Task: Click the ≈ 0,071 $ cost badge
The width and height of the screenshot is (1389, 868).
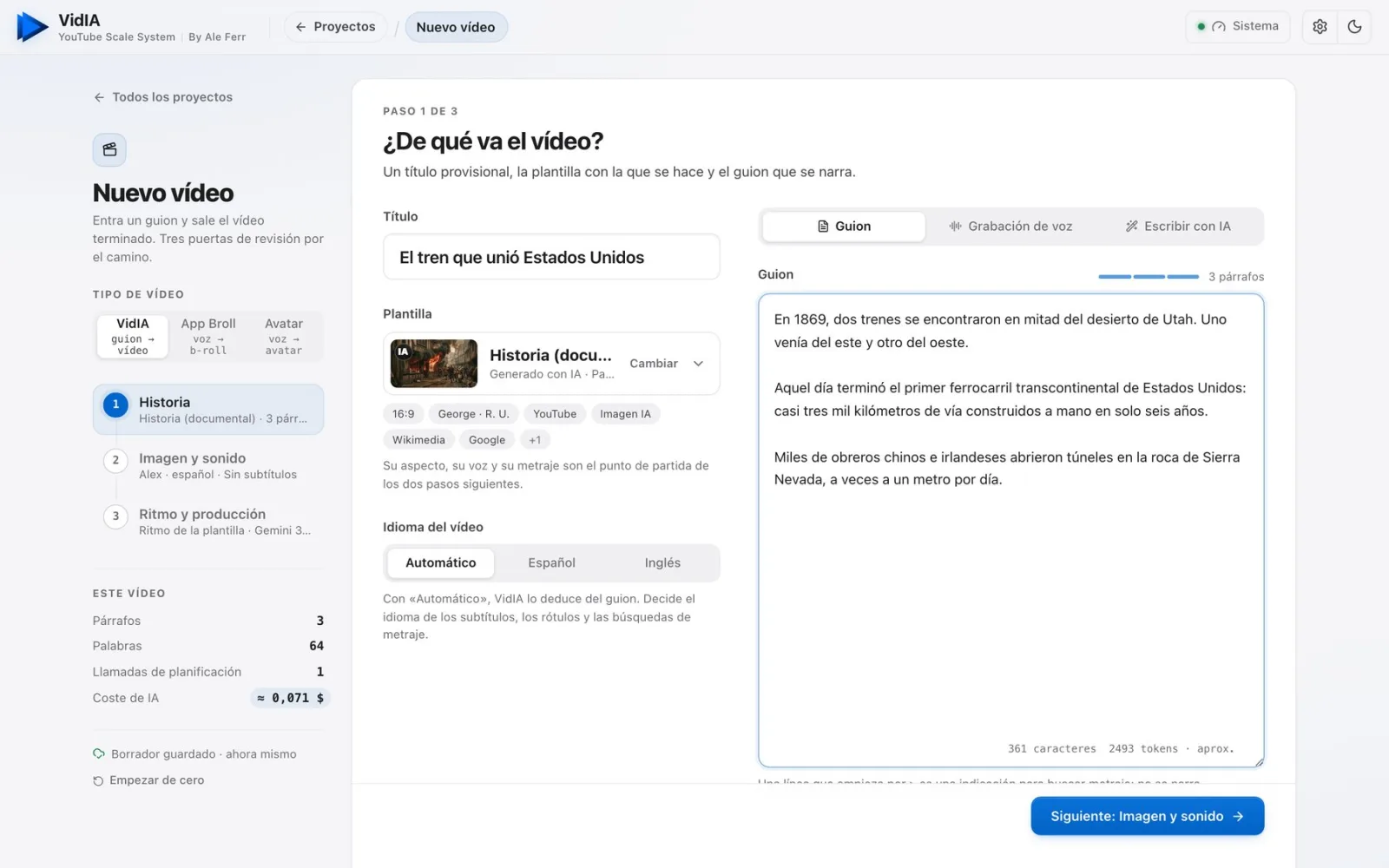Action: point(290,698)
